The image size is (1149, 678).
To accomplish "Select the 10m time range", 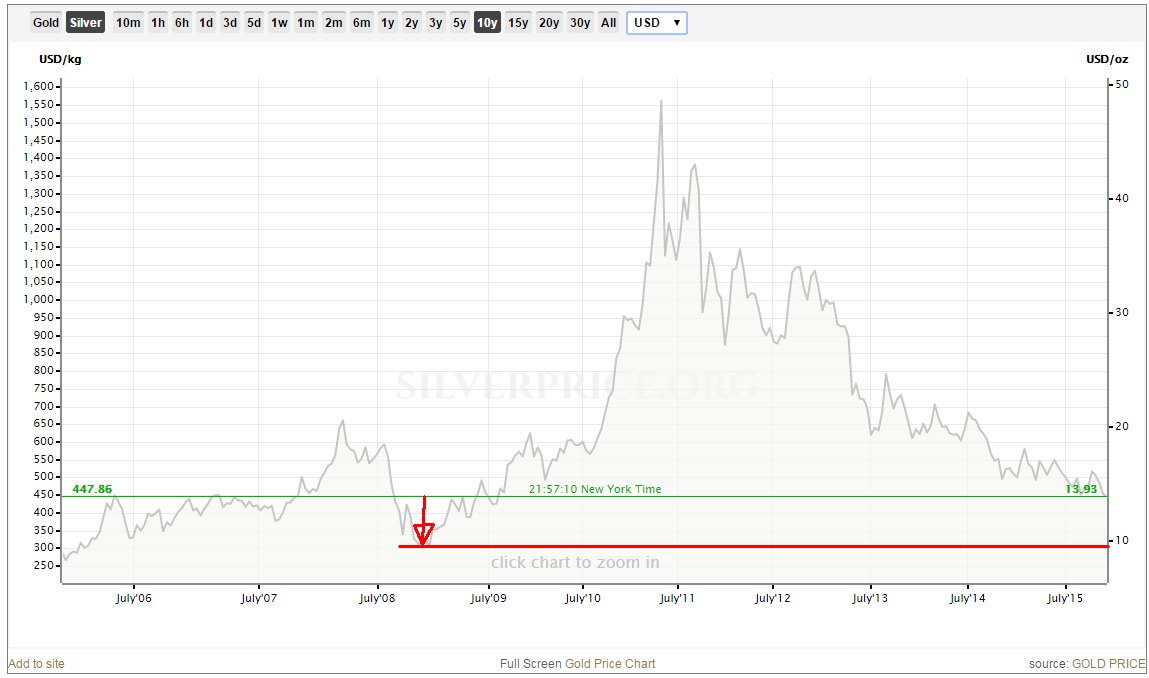I will click(128, 22).
